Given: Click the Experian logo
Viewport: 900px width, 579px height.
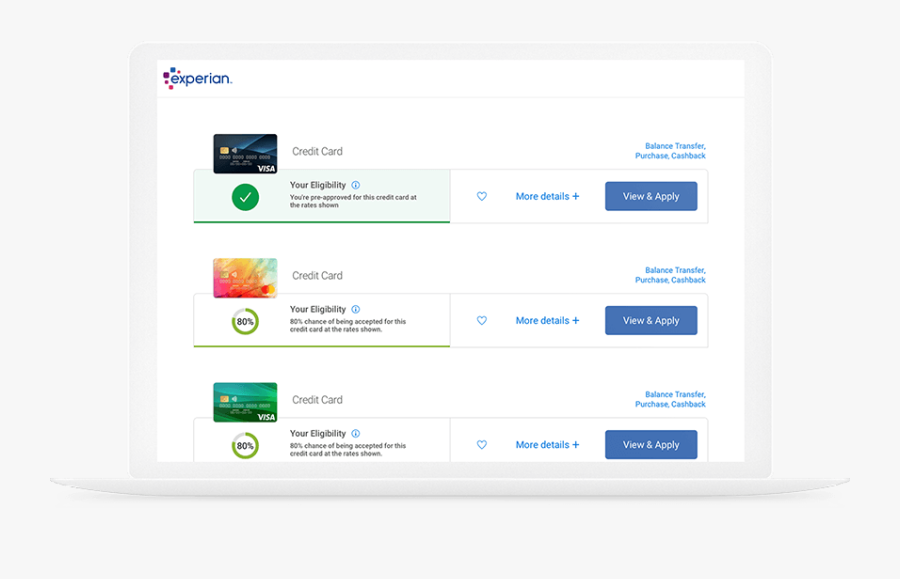Looking at the screenshot, I should coord(196,77).
